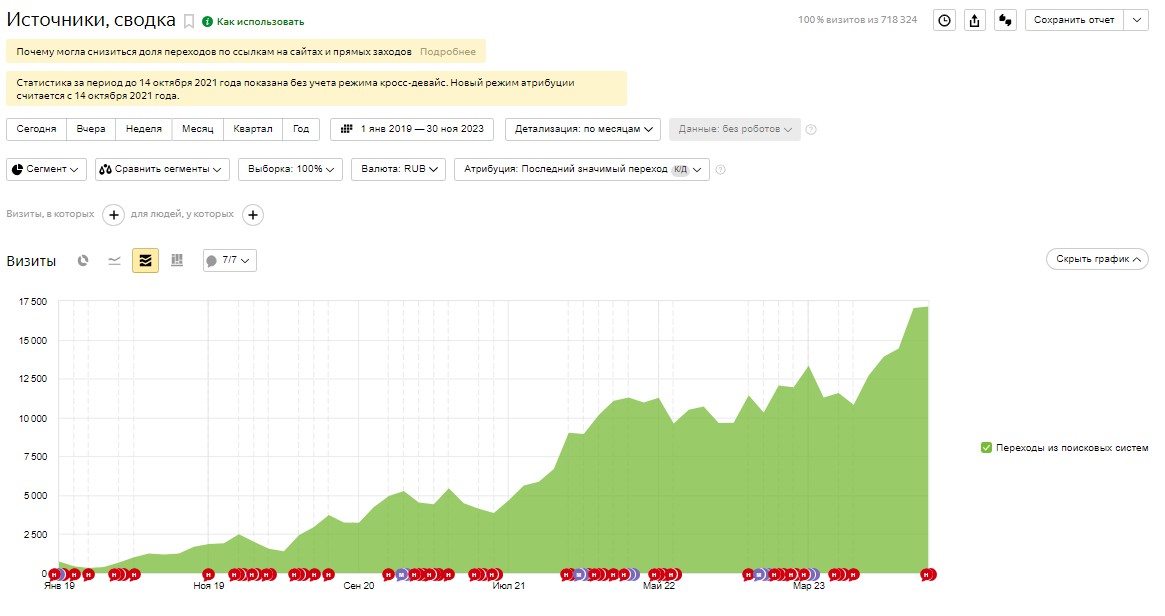Open the Атрибуция dropdown
The image size is (1165, 616).
click(582, 169)
